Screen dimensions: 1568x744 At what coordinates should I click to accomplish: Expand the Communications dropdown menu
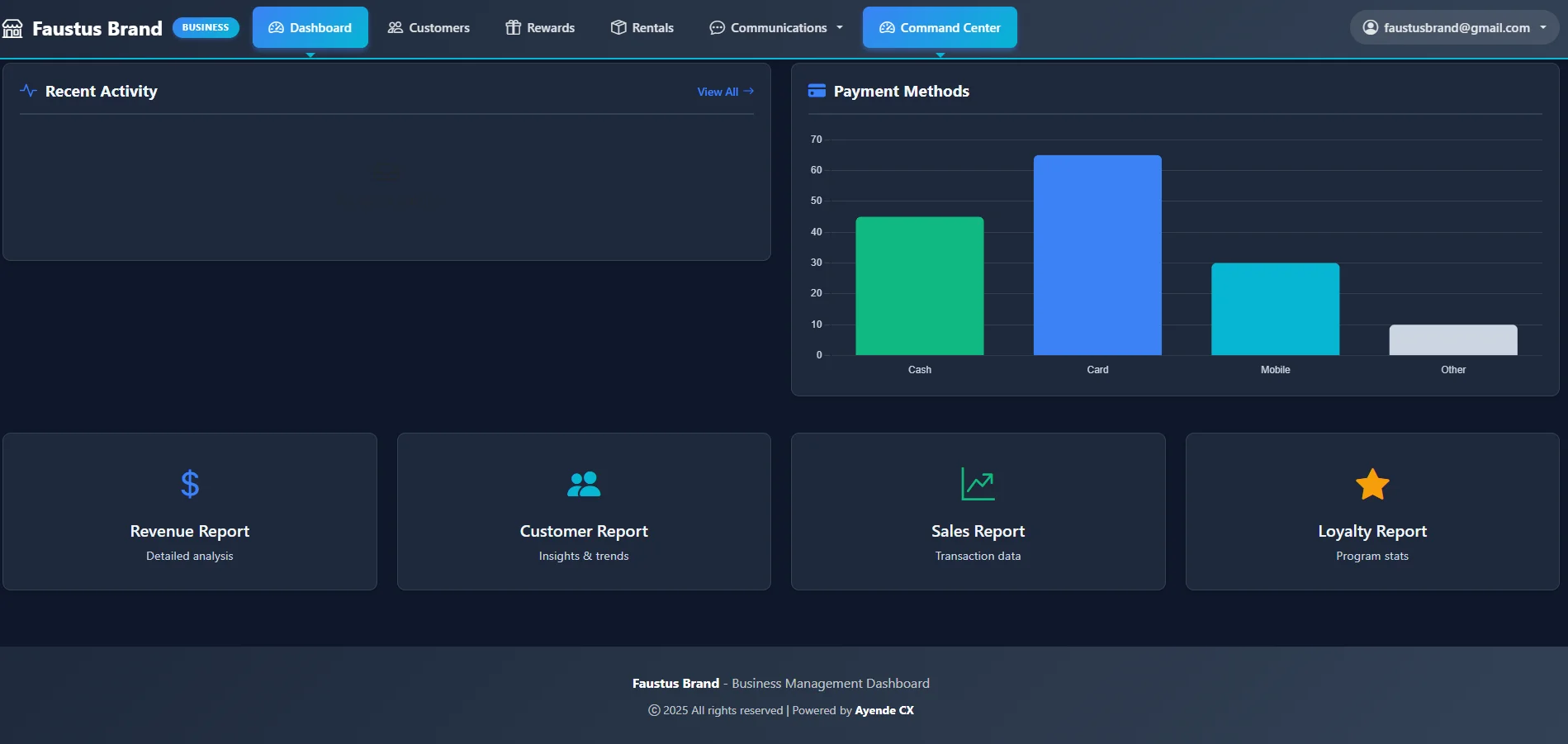pyautogui.click(x=776, y=27)
